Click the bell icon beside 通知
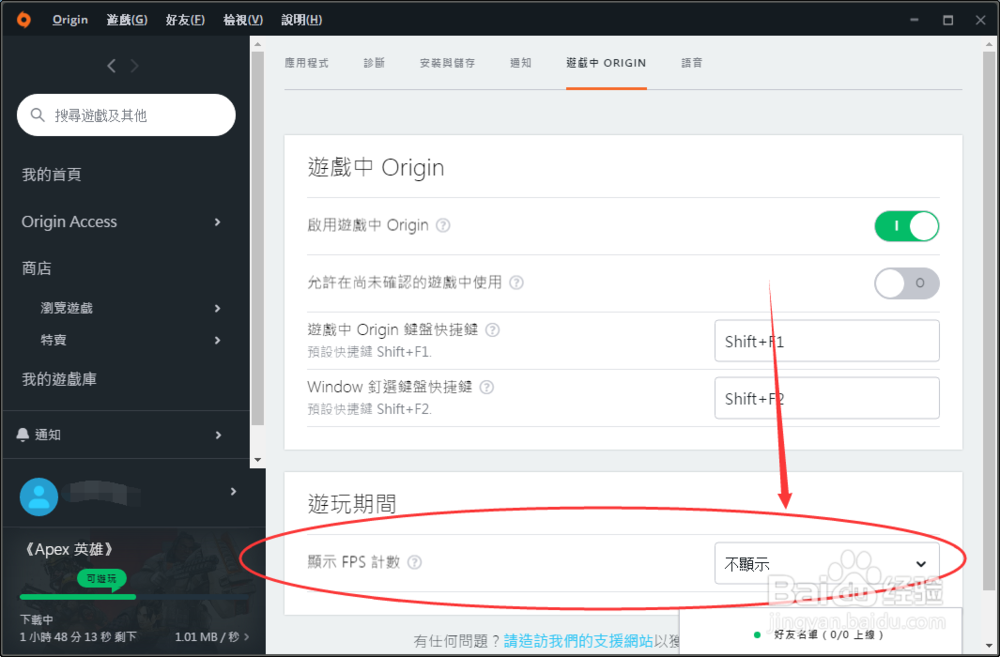 pyautogui.click(x=22, y=434)
